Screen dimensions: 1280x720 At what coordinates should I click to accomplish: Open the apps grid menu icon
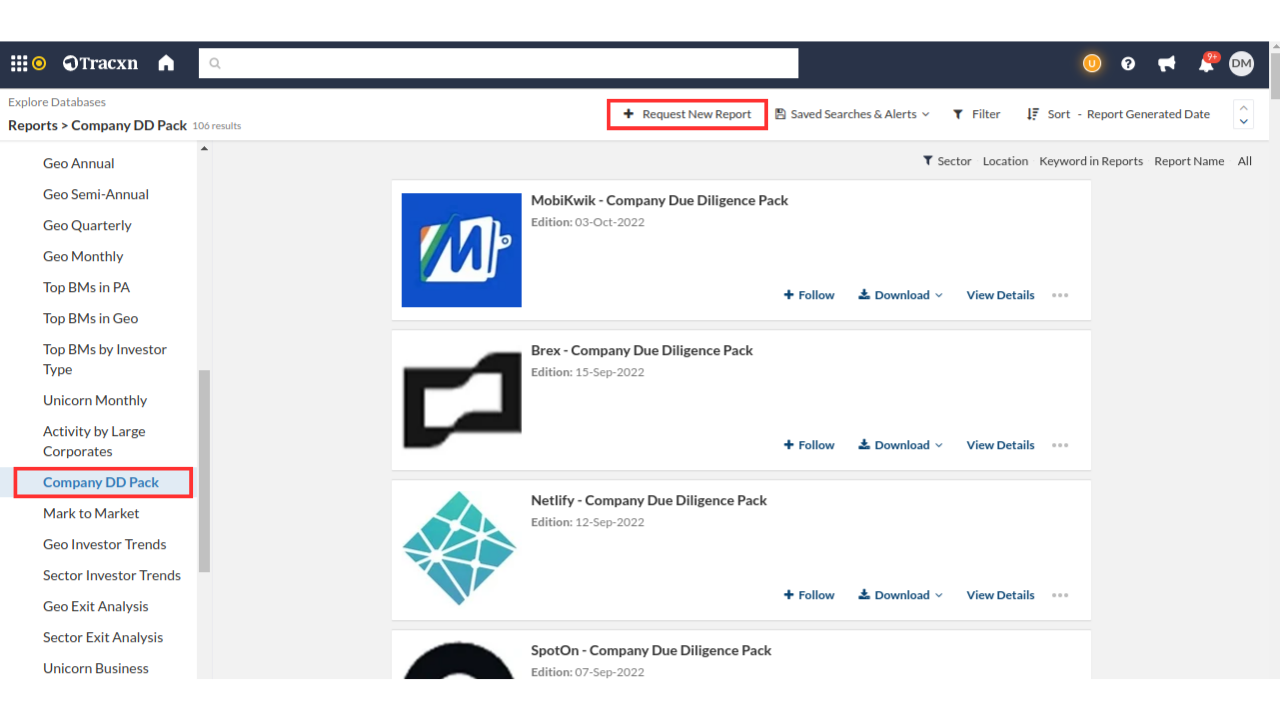pyautogui.click(x=19, y=63)
